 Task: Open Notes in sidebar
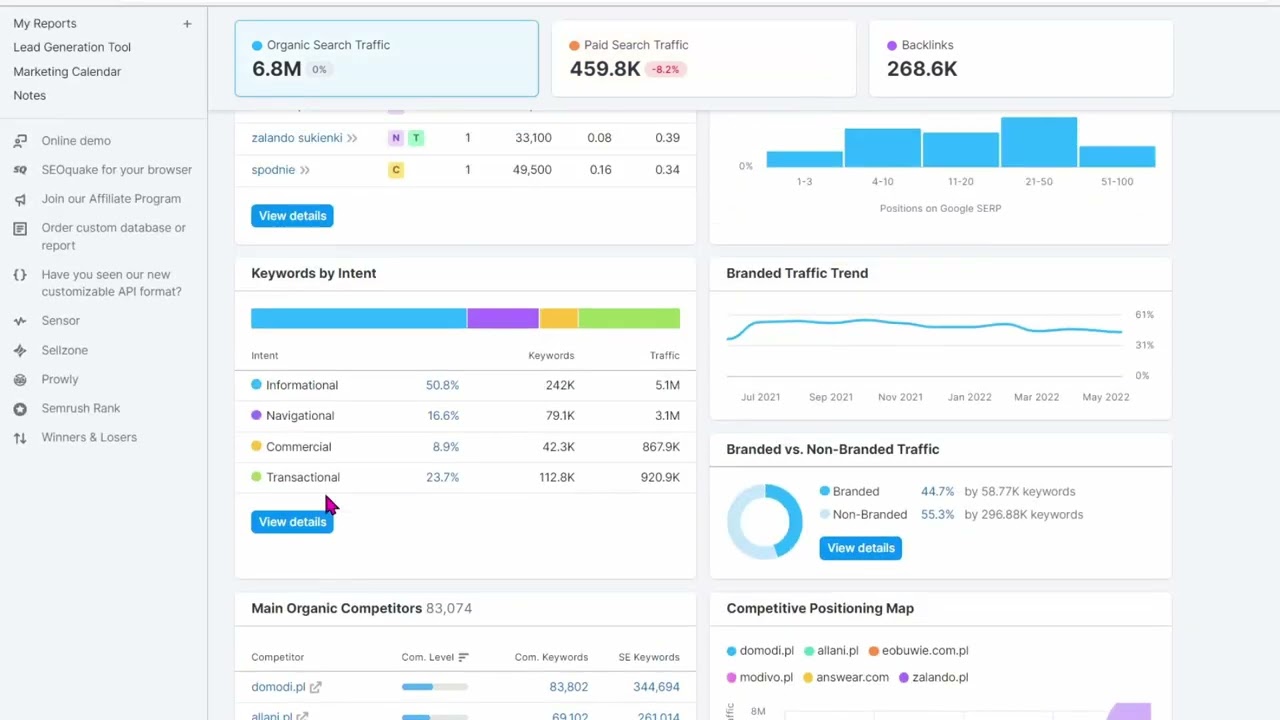[x=29, y=96]
